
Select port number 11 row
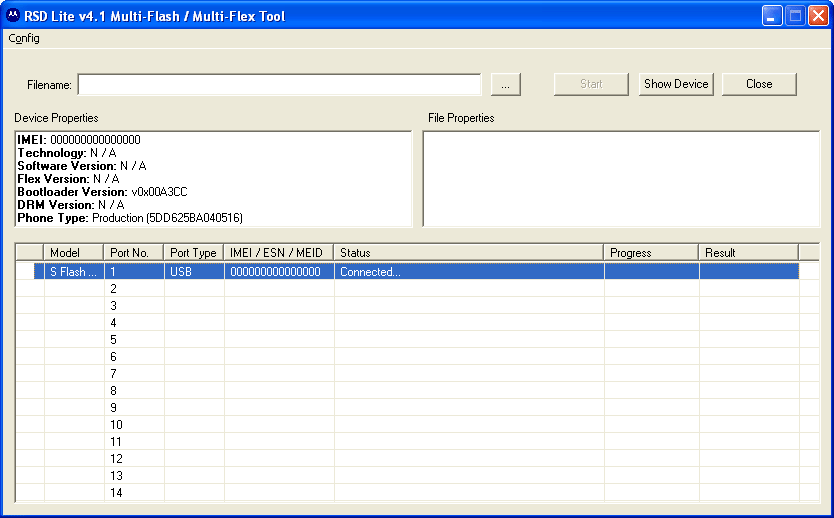[416, 442]
